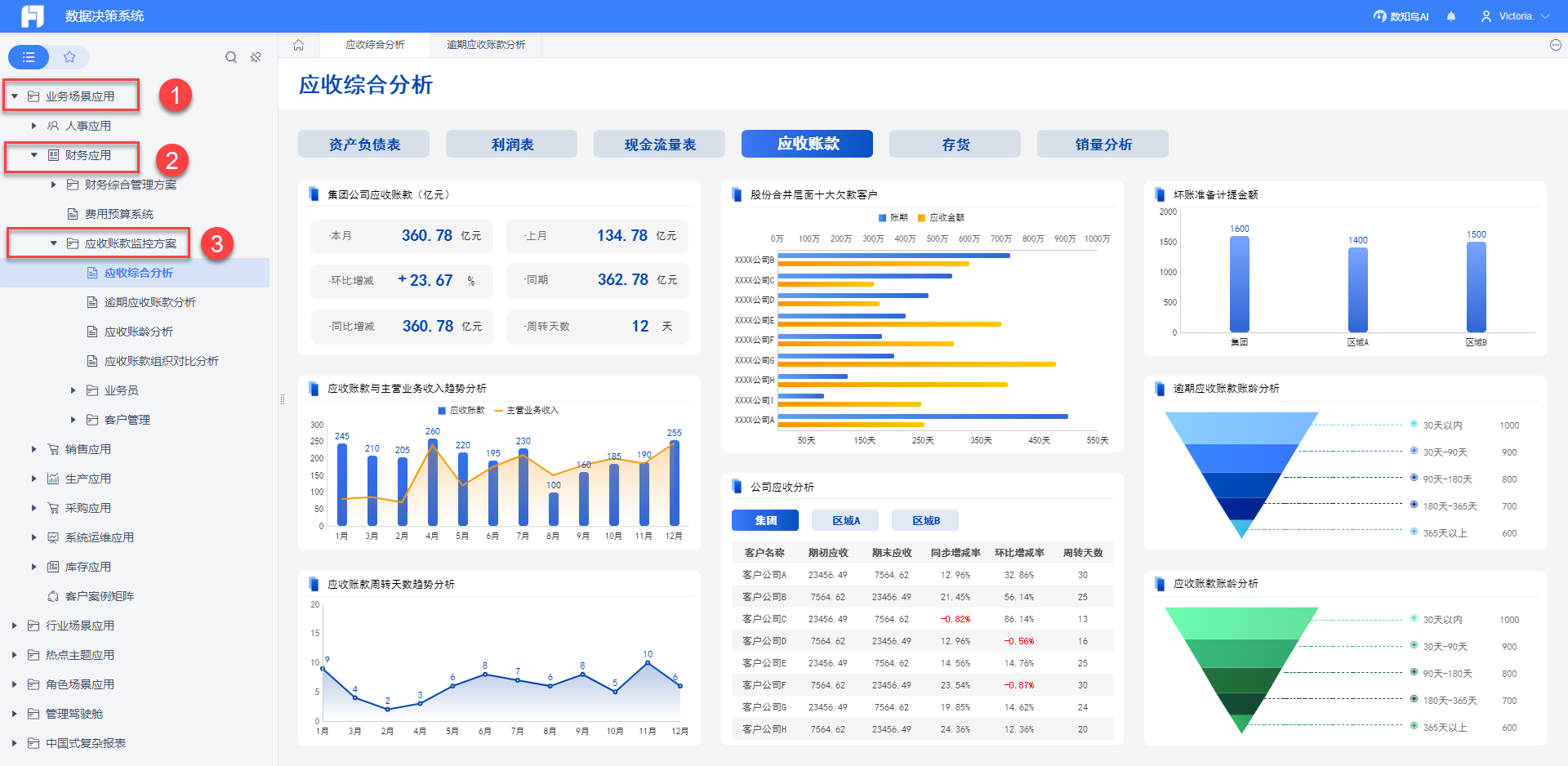Open the 数知鸟AI assistant

tap(1401, 16)
